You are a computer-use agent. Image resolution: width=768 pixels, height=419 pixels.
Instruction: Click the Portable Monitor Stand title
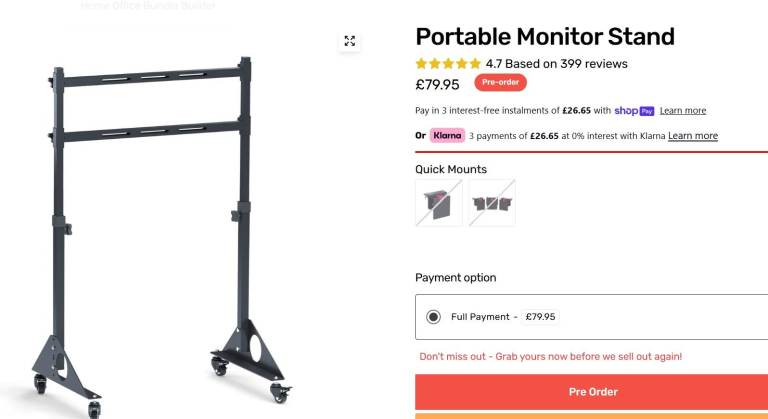coord(545,37)
